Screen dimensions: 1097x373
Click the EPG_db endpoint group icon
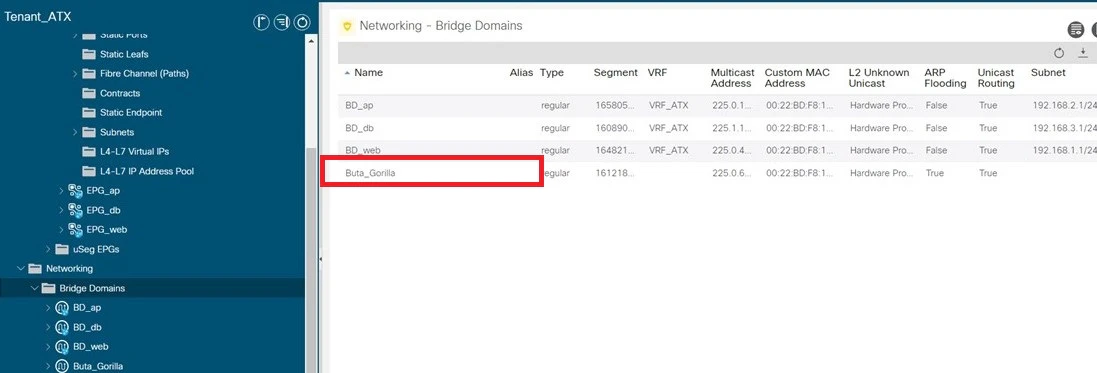point(76,210)
